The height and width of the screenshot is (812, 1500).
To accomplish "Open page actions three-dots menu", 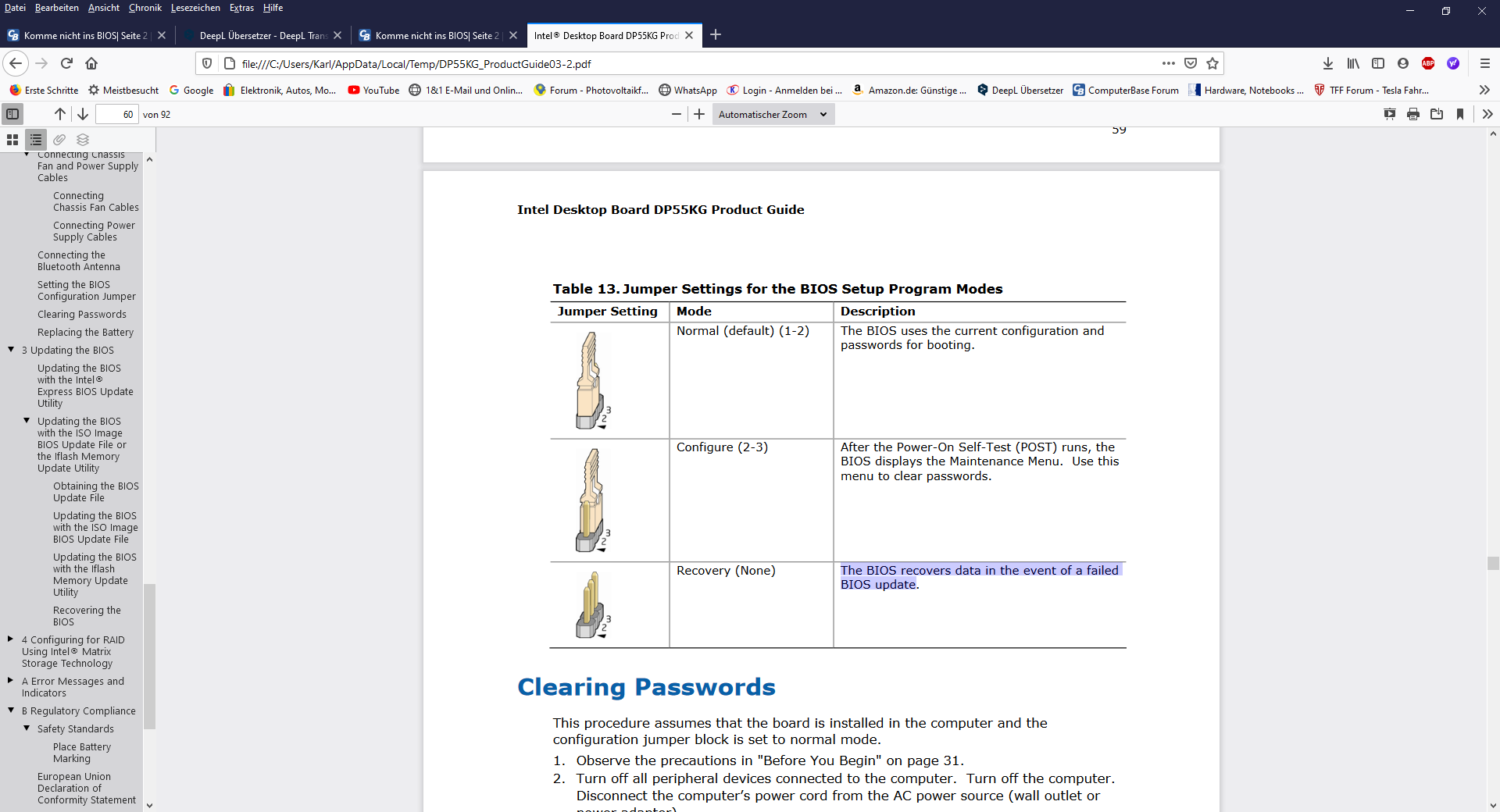I will point(1169,63).
